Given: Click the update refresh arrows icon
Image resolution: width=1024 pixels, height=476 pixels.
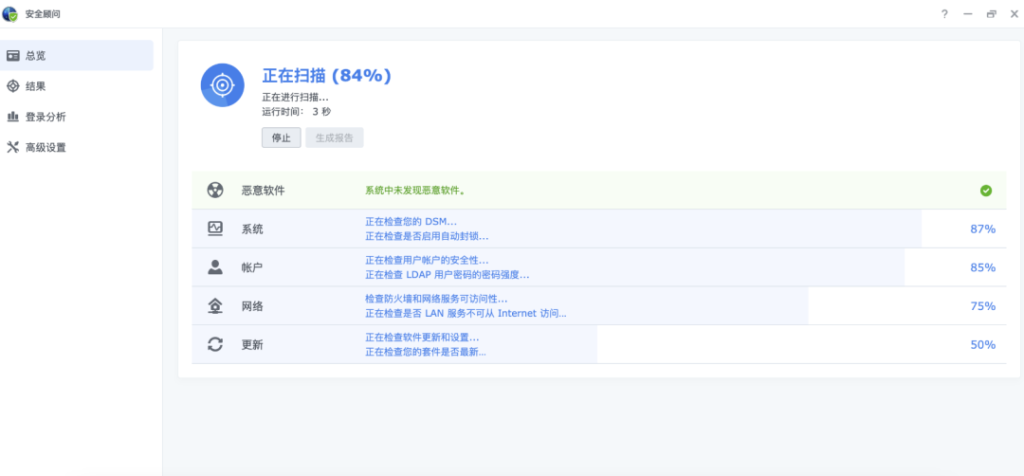Looking at the screenshot, I should (x=215, y=344).
